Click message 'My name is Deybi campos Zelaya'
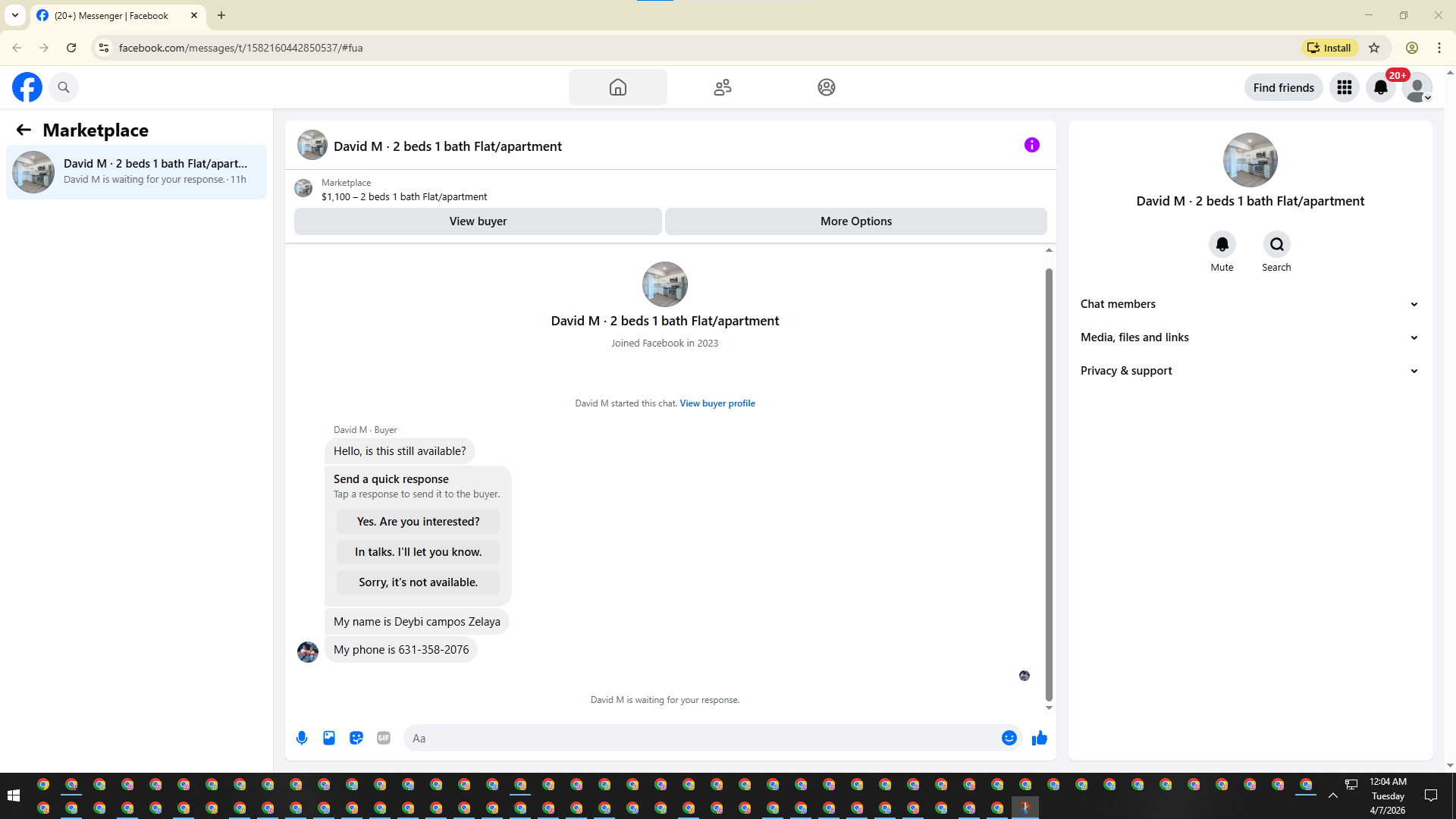The width and height of the screenshot is (1456, 819). click(417, 622)
